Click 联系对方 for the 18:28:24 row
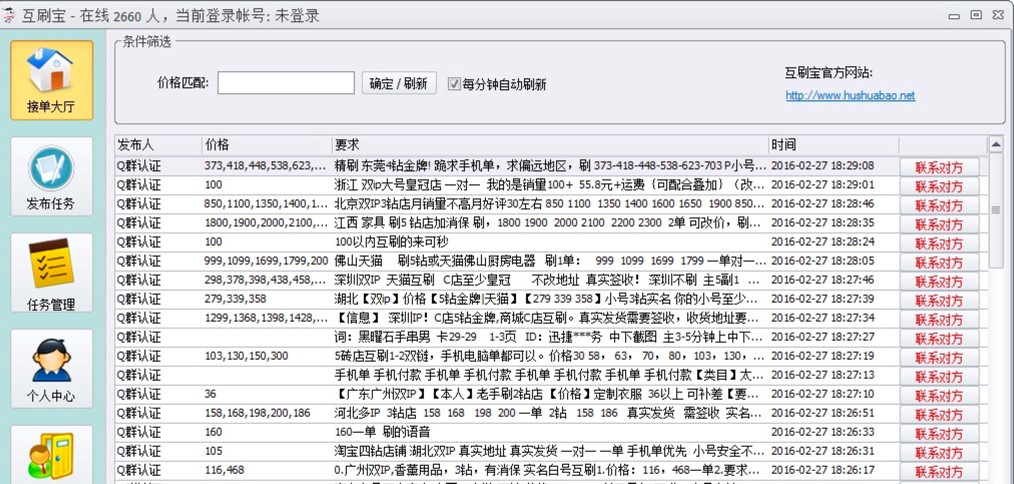 click(939, 243)
